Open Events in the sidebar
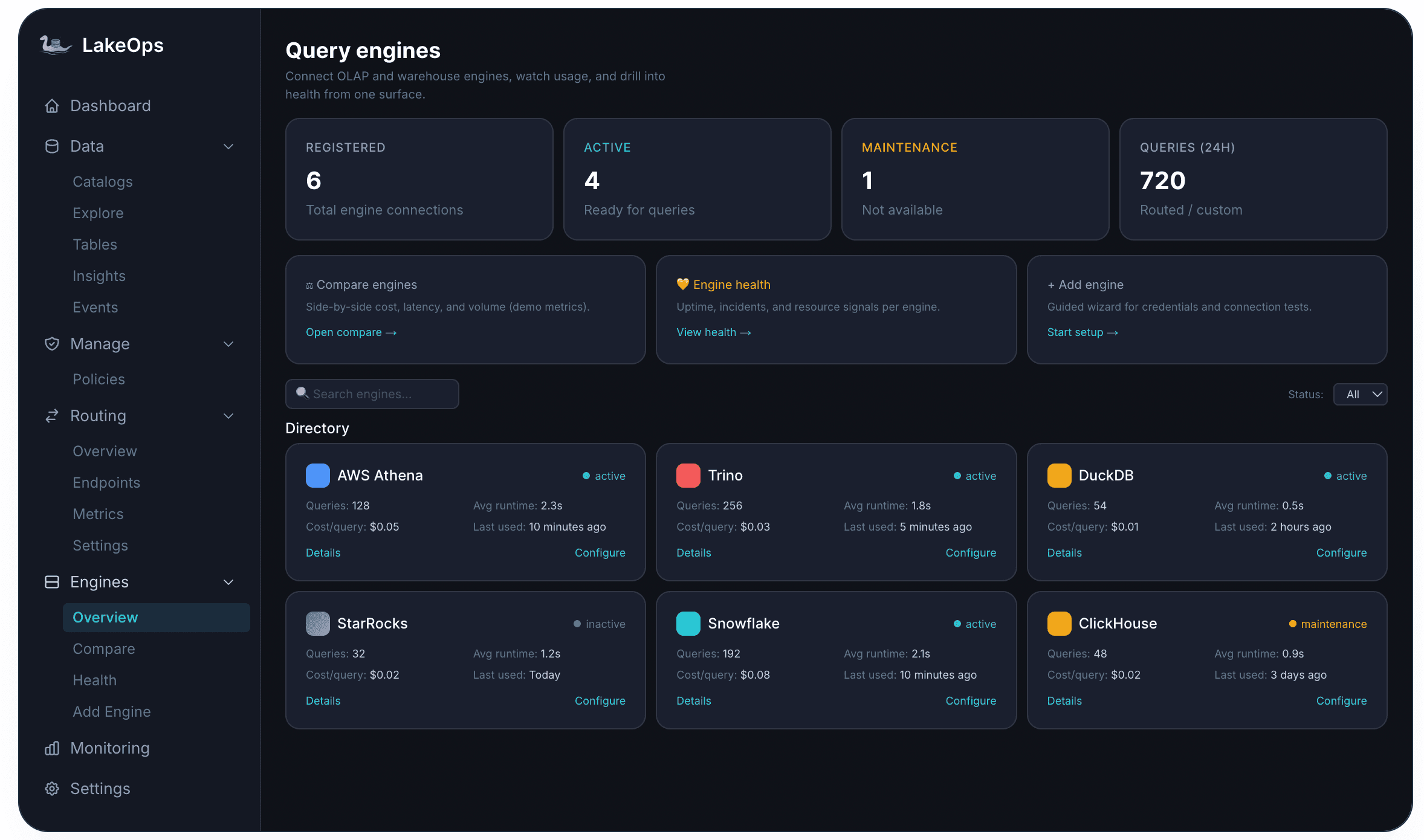This screenshot has height=840, width=1424. (95, 308)
